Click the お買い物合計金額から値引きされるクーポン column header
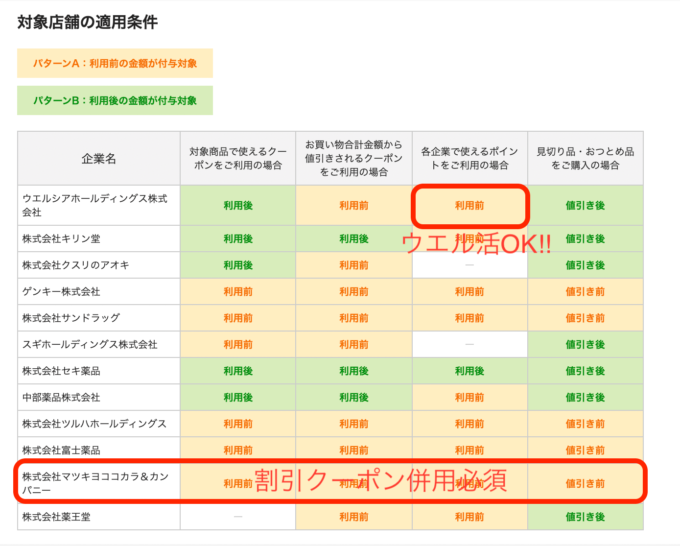This screenshot has height=546, width=680. [354, 158]
